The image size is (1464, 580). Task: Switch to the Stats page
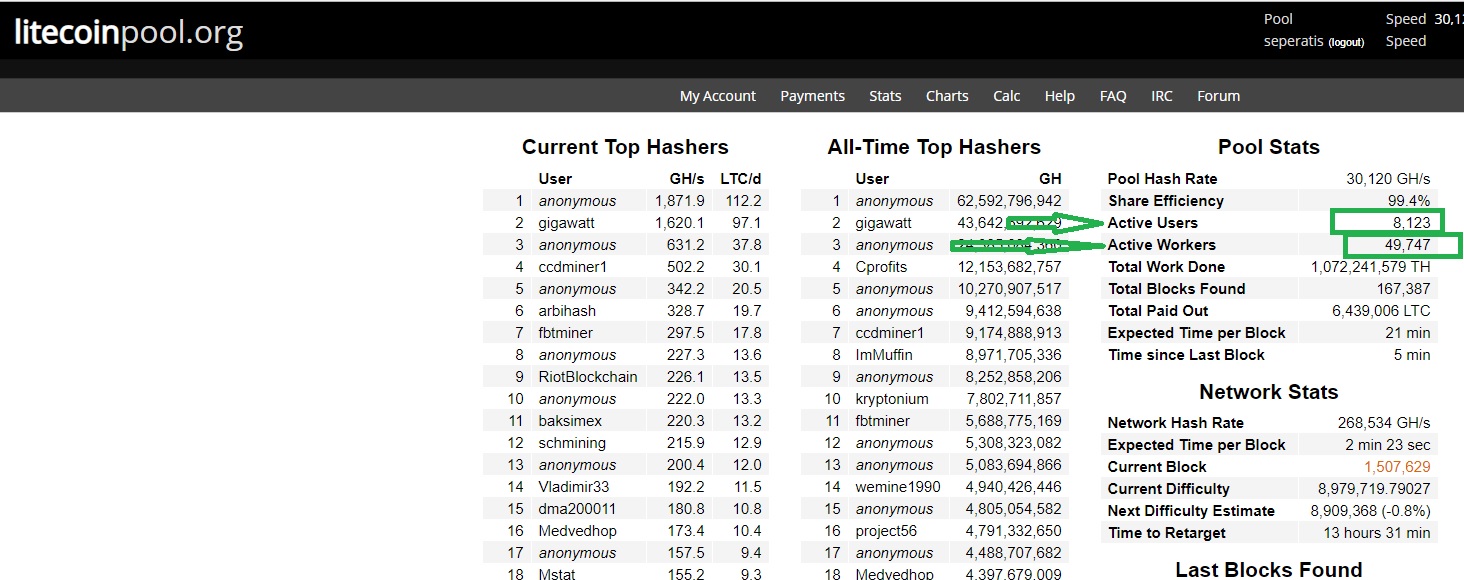[885, 95]
